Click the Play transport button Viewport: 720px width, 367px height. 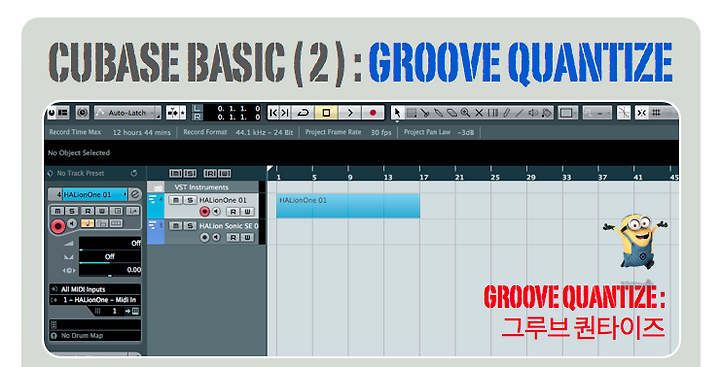click(x=349, y=113)
